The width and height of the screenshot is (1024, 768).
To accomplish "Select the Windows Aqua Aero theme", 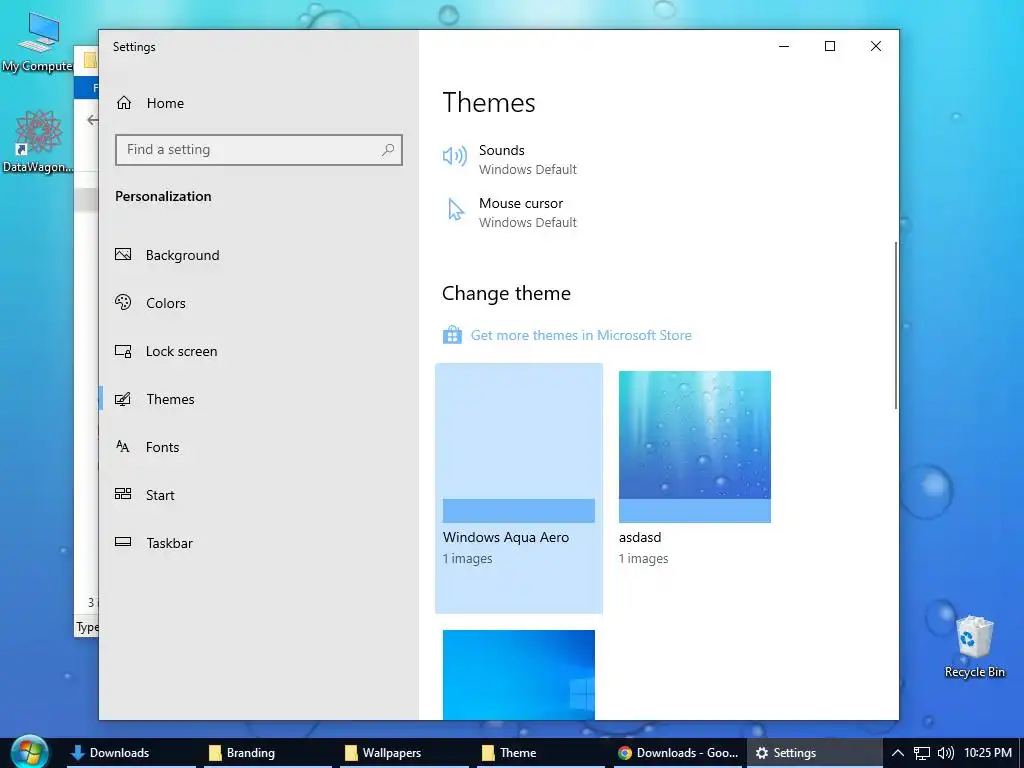I will point(519,488).
